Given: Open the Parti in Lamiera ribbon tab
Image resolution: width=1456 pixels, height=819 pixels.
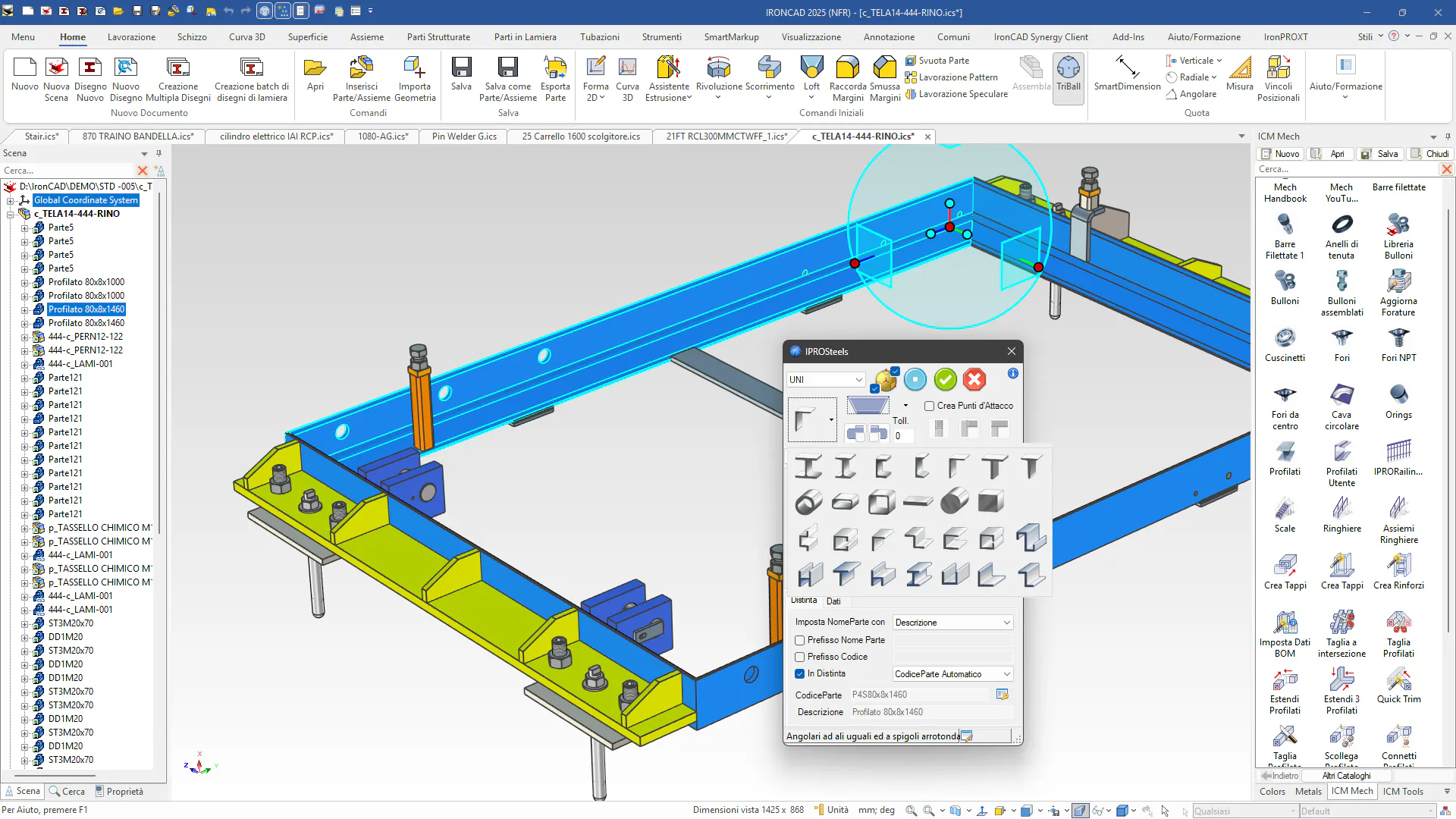Looking at the screenshot, I should click(525, 36).
